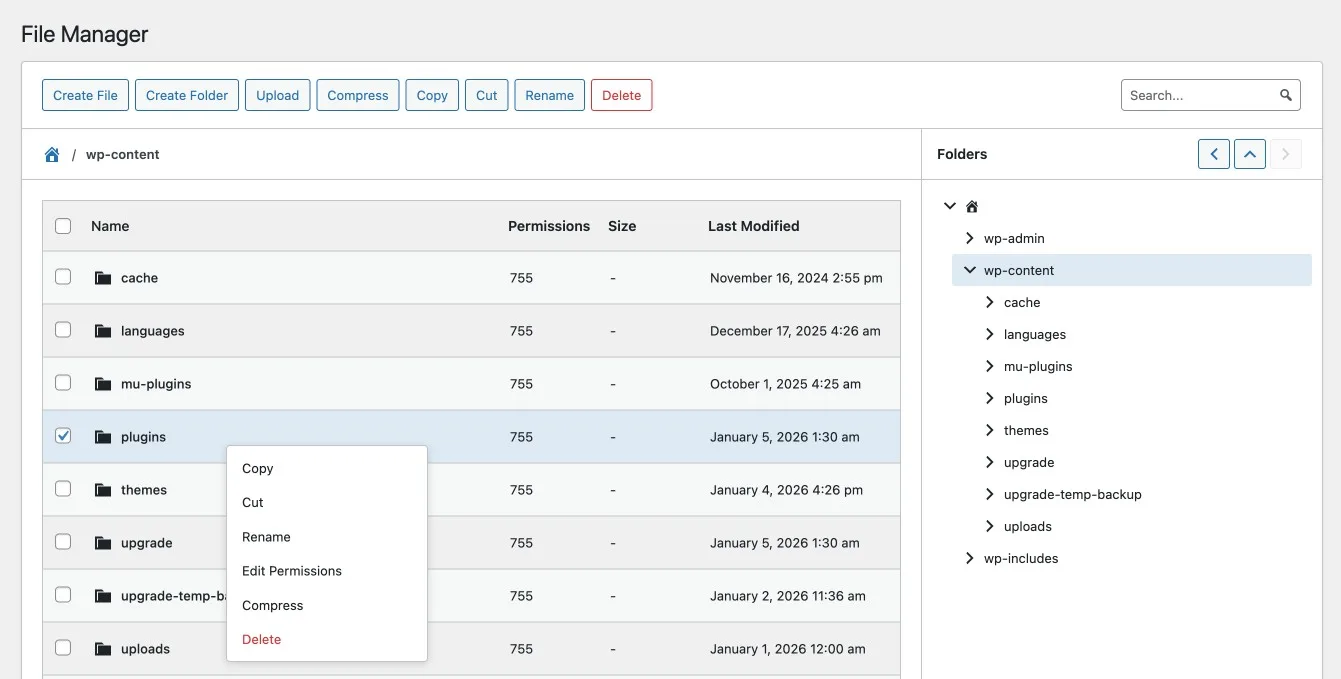Screen dimensions: 1341x679
Task: Collapse the wp-content tree node
Action: [x=969, y=270]
